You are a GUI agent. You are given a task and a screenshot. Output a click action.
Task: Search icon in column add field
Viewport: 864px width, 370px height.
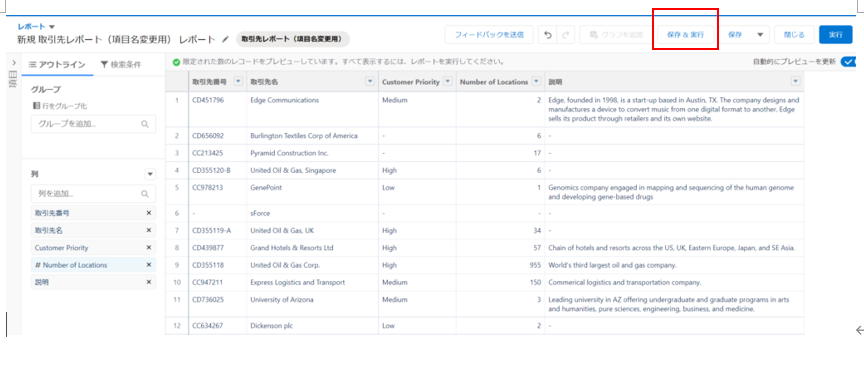point(145,194)
